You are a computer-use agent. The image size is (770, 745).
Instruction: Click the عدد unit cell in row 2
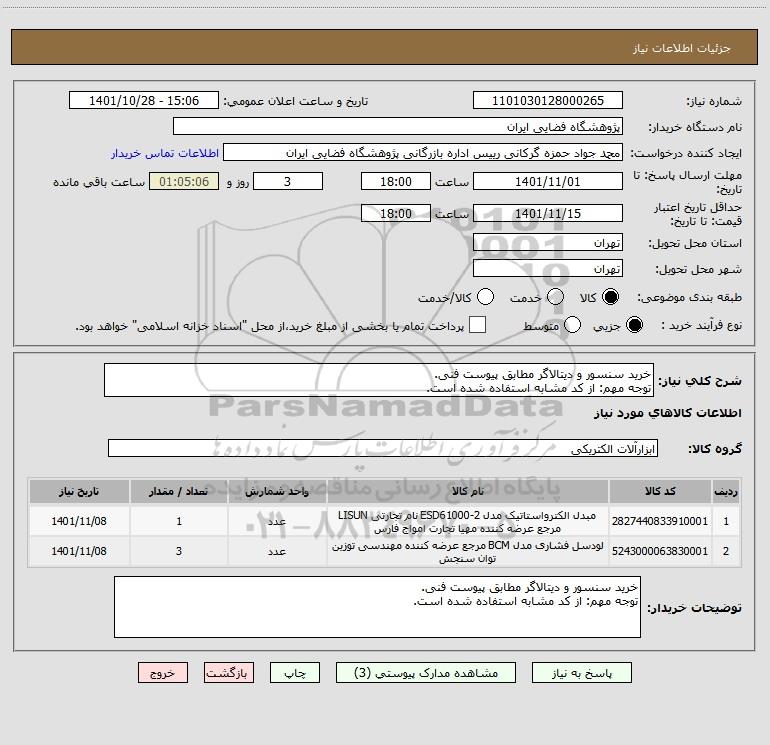277,552
